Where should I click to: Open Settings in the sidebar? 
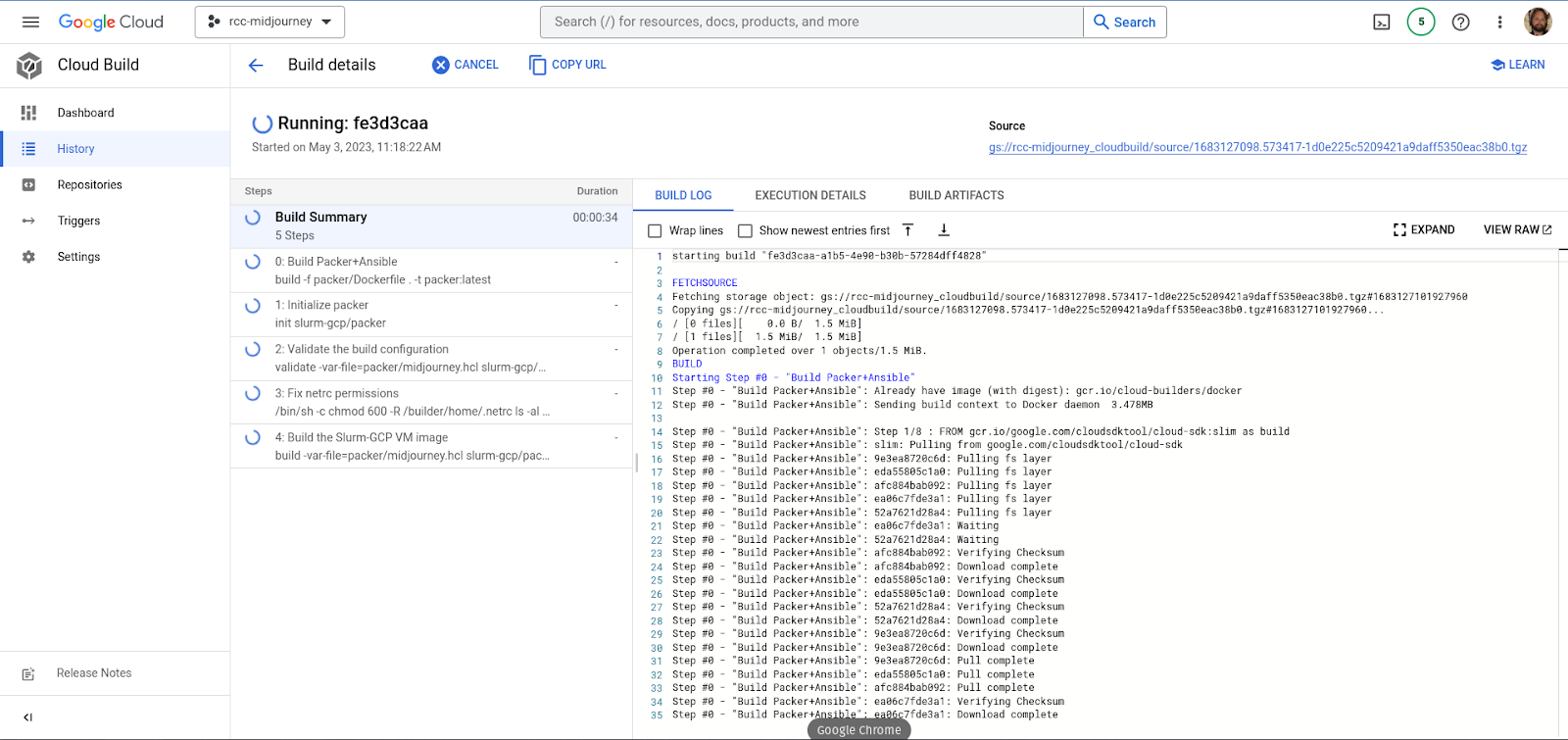(x=115, y=257)
